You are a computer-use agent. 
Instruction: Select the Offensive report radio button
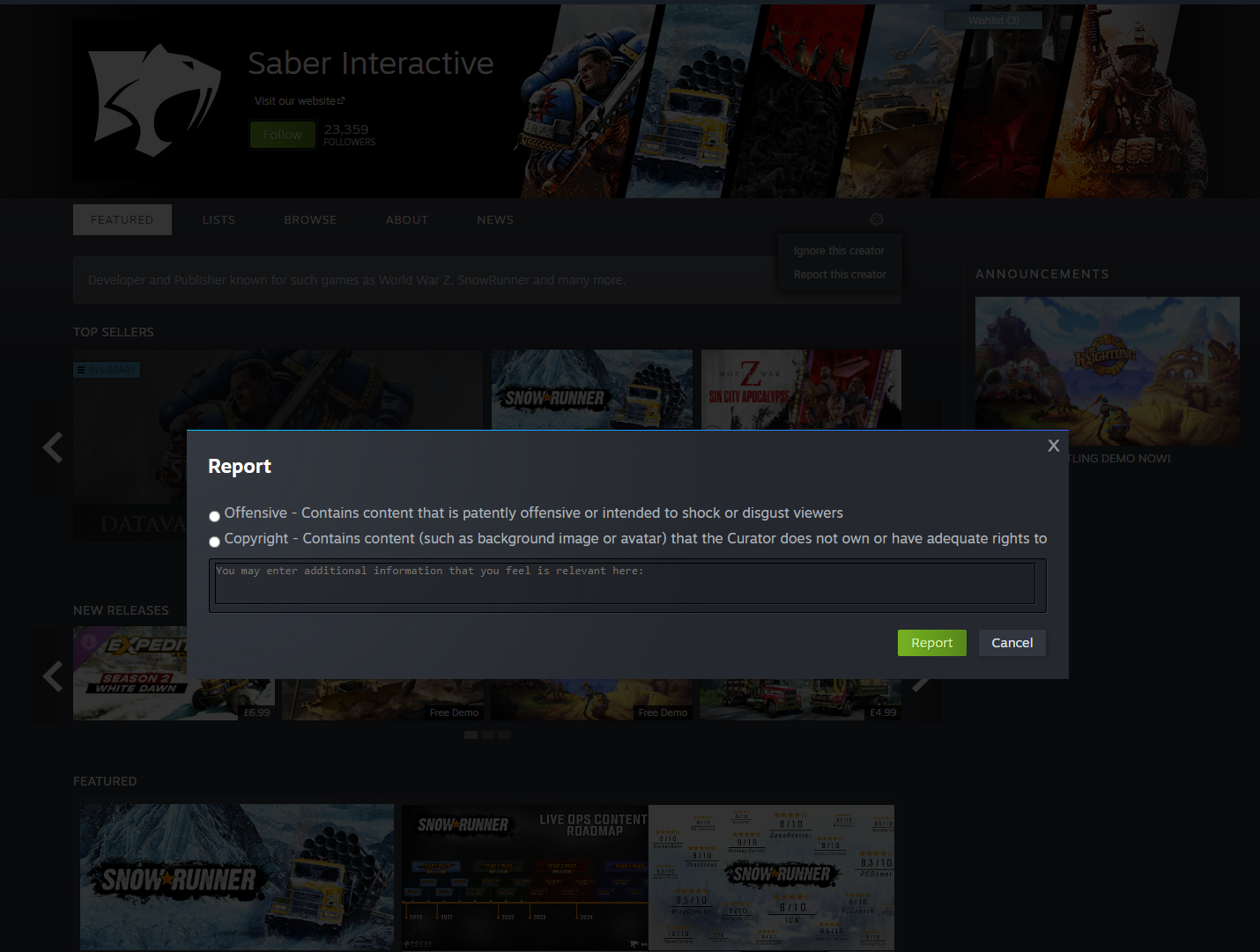click(214, 516)
